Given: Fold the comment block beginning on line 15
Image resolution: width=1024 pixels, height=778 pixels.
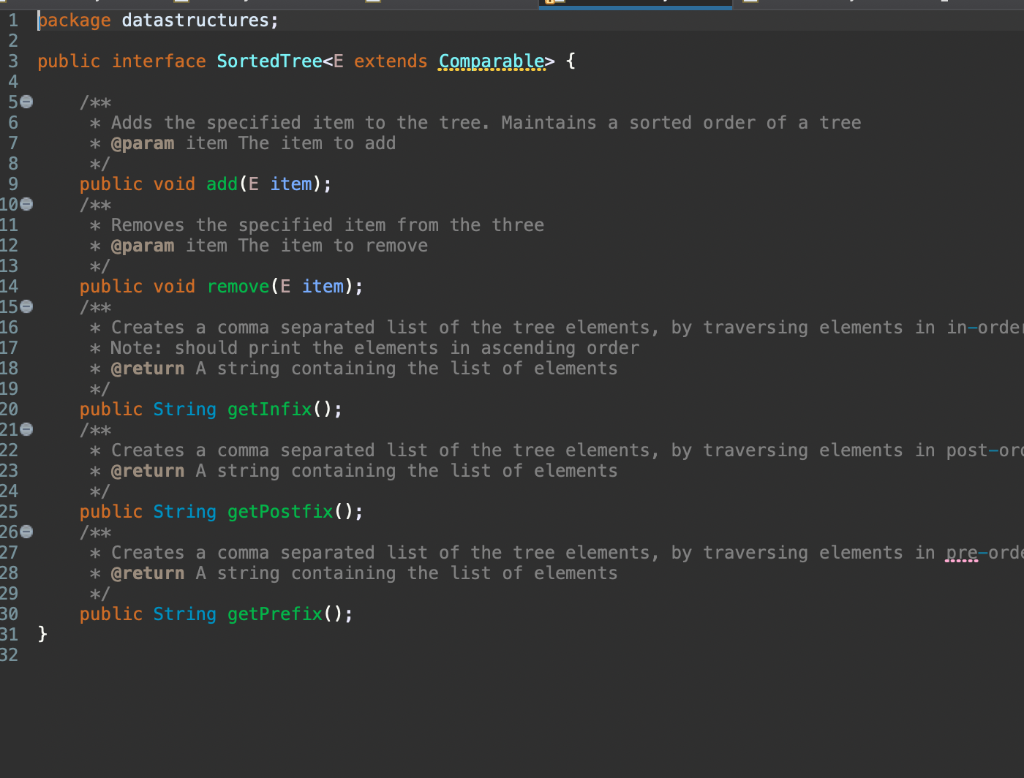Looking at the screenshot, I should pos(26,306).
